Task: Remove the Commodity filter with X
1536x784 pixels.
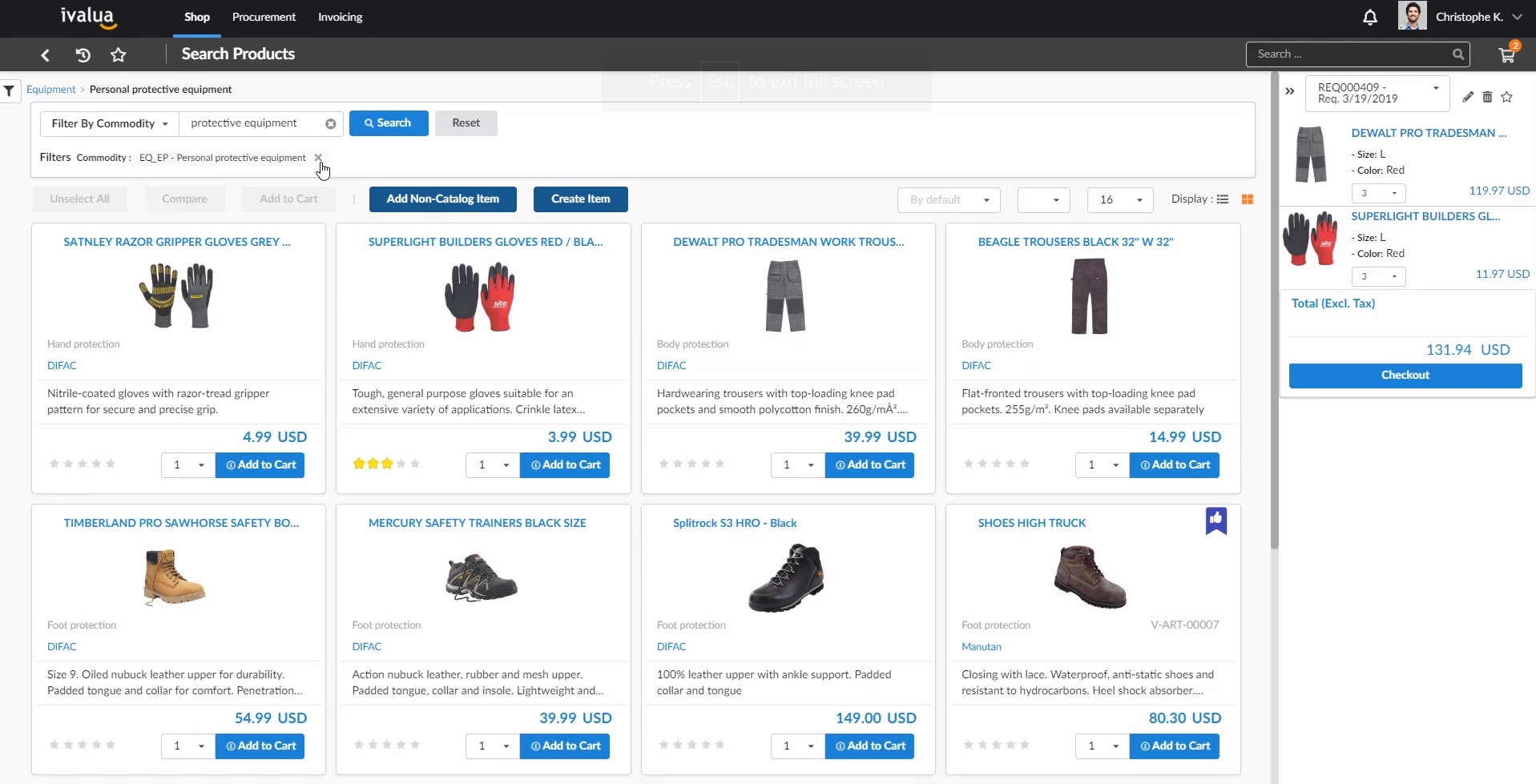Action: click(318, 157)
